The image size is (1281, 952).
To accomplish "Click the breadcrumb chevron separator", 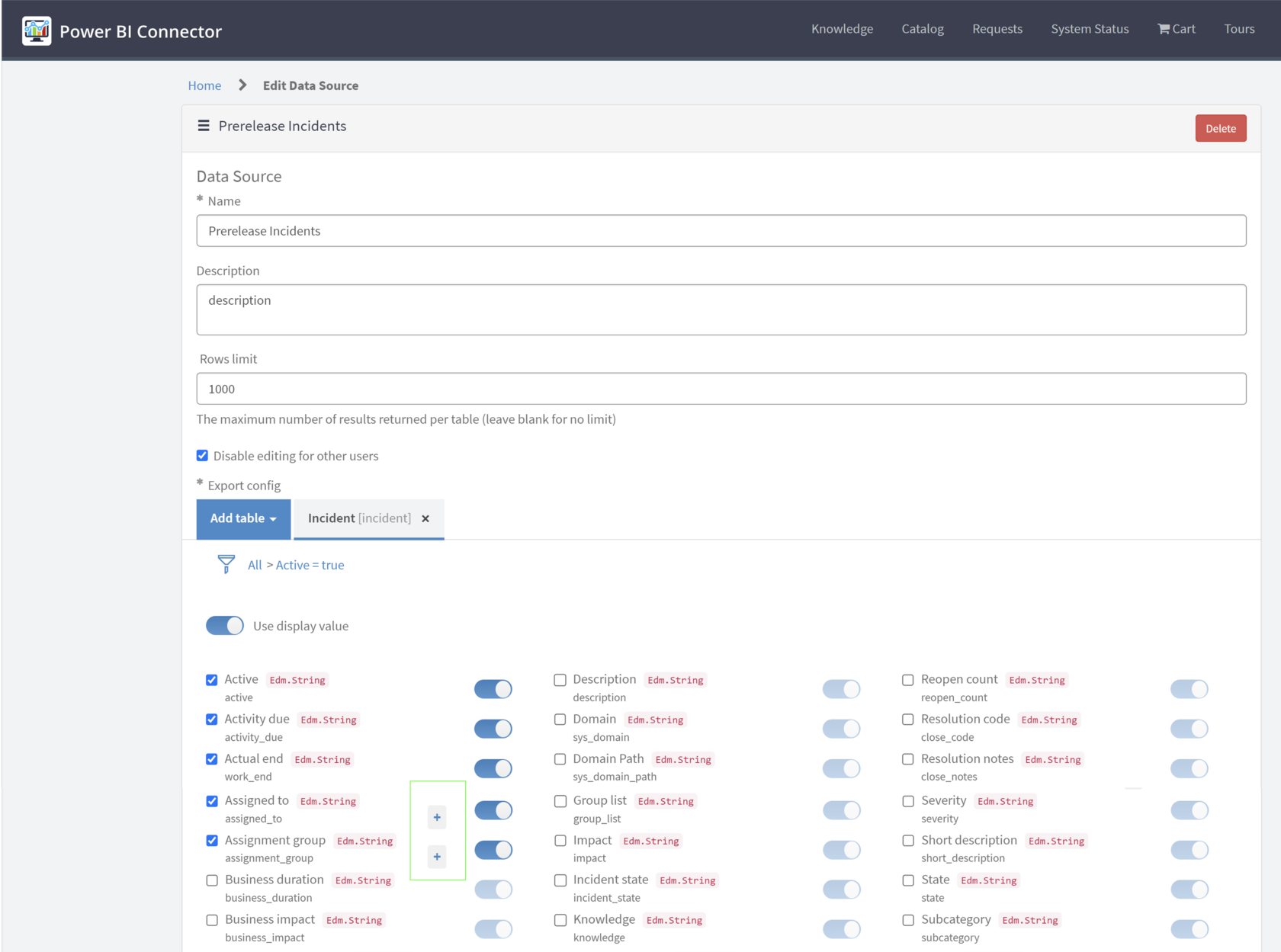I will coord(242,85).
